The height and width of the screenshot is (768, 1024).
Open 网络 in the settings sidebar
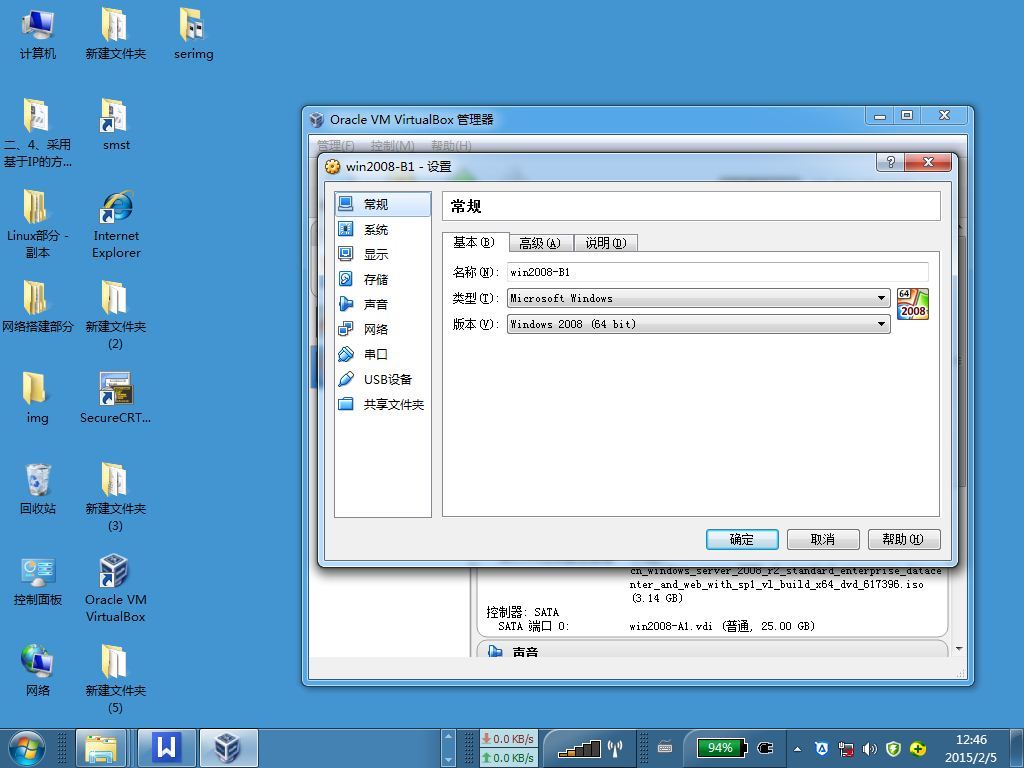click(x=383, y=329)
